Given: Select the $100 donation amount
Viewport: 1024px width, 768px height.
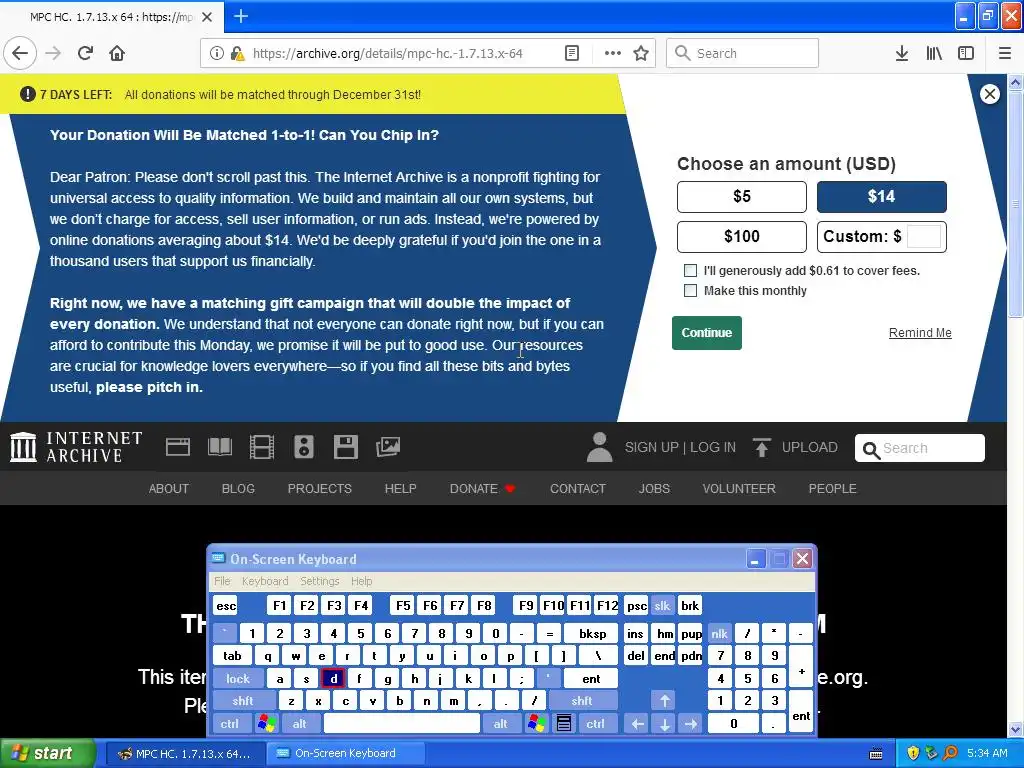Looking at the screenshot, I should tap(742, 236).
